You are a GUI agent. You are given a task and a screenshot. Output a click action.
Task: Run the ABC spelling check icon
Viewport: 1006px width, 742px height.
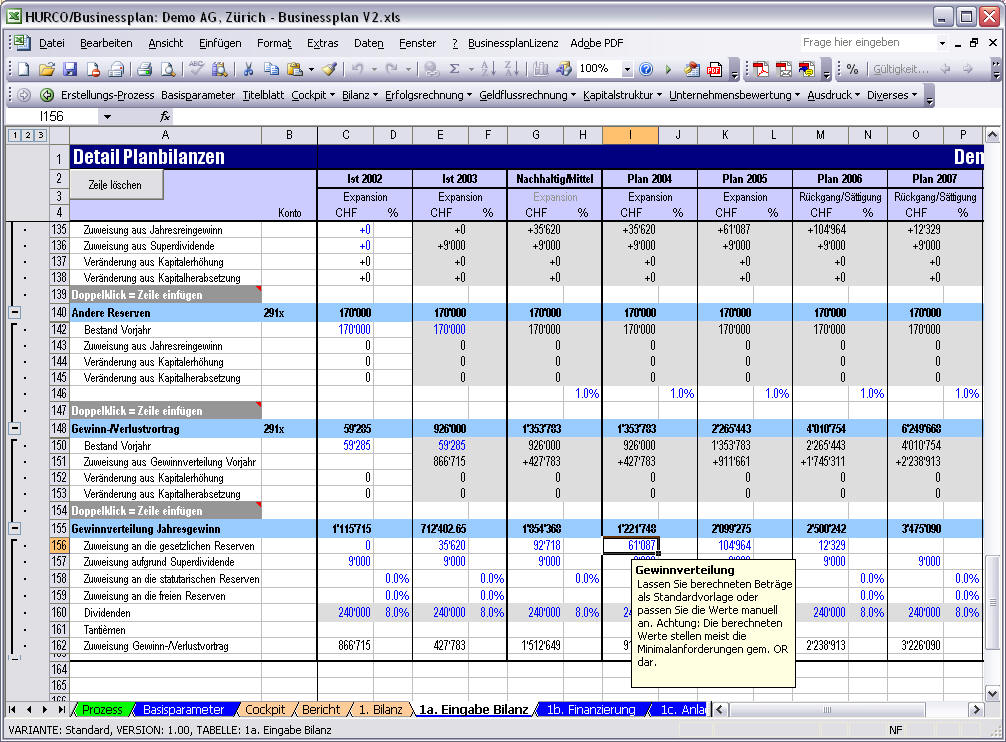click(196, 69)
